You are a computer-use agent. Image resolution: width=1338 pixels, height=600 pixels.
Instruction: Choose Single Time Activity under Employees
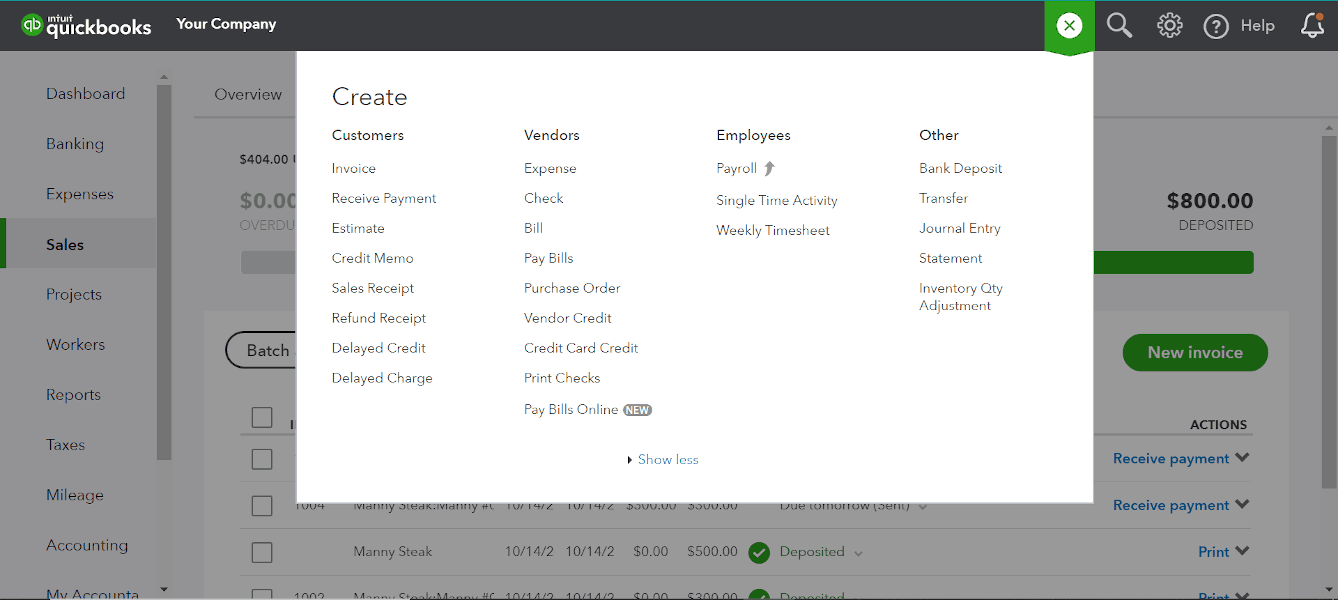(777, 201)
